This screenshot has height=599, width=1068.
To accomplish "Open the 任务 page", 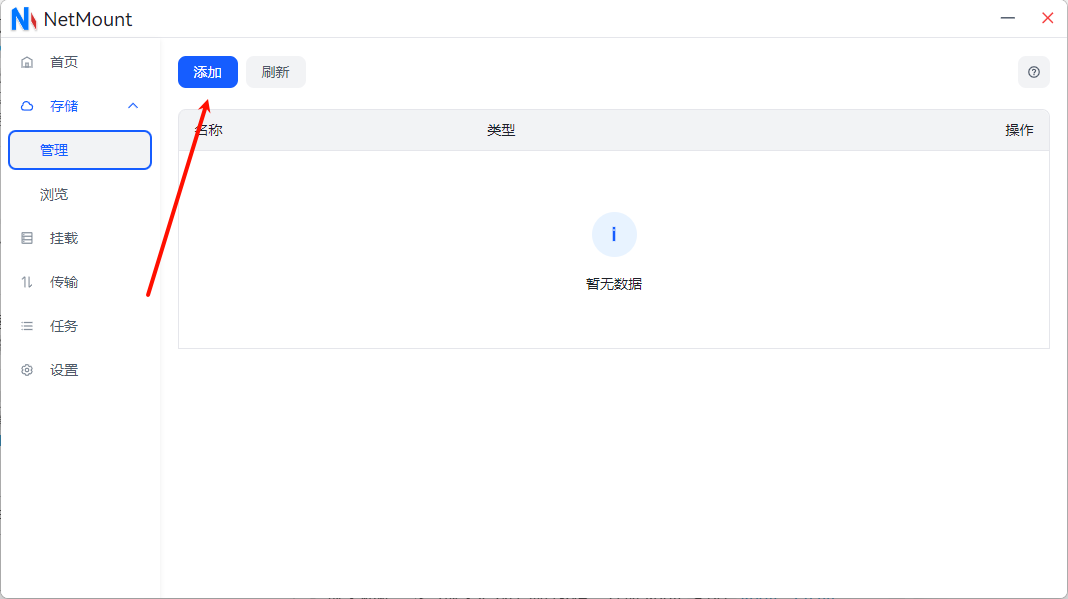I will (80, 326).
